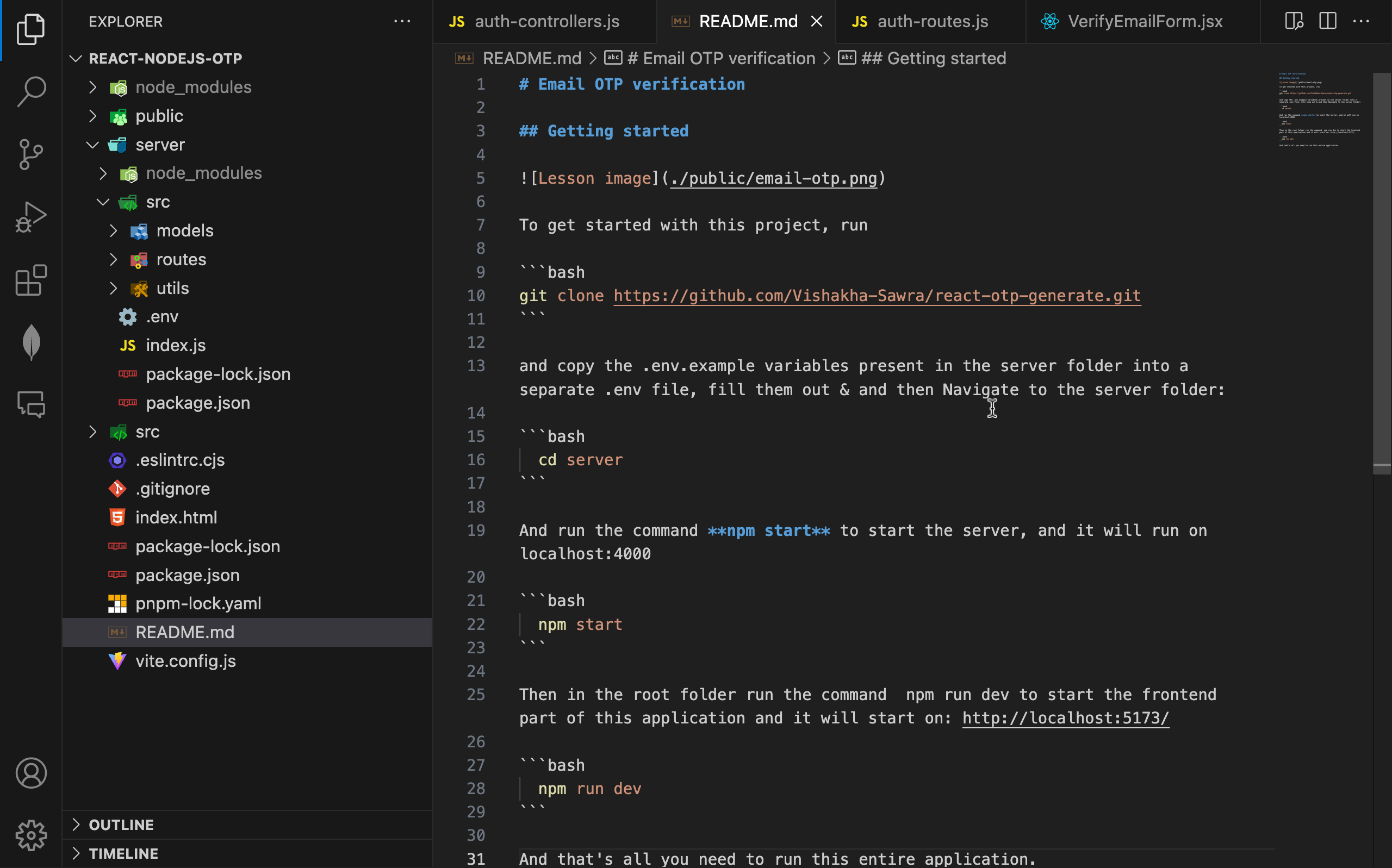Open the Manage gear settings menu
The image size is (1392, 868).
(x=31, y=835)
